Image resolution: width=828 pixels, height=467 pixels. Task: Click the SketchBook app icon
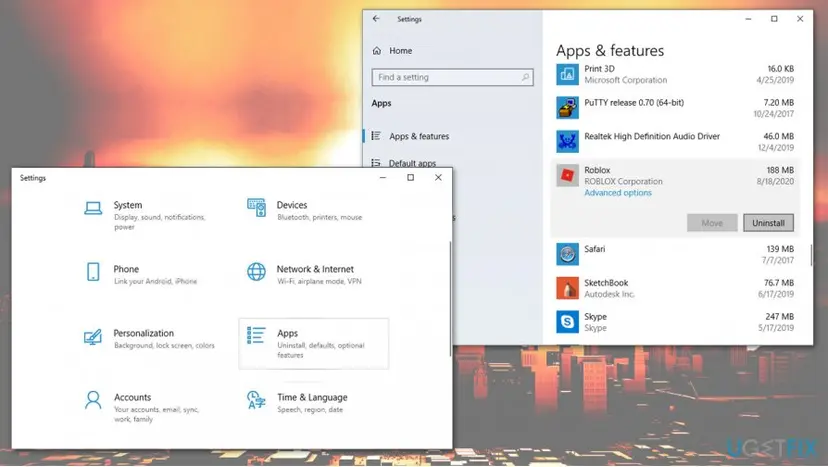[567, 288]
